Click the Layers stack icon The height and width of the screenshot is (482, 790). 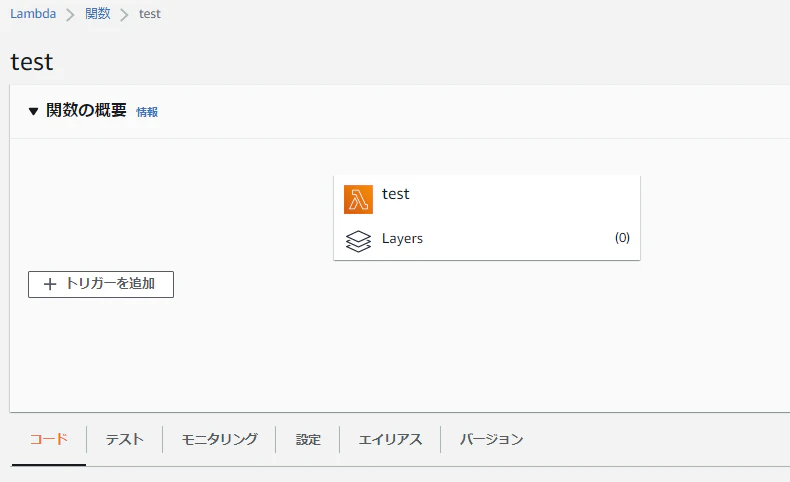[x=358, y=241]
